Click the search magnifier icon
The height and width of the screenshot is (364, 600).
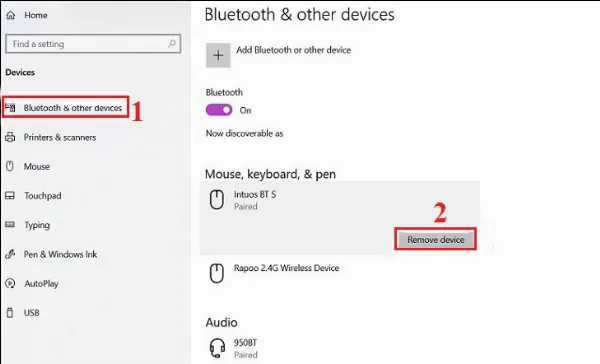point(172,44)
